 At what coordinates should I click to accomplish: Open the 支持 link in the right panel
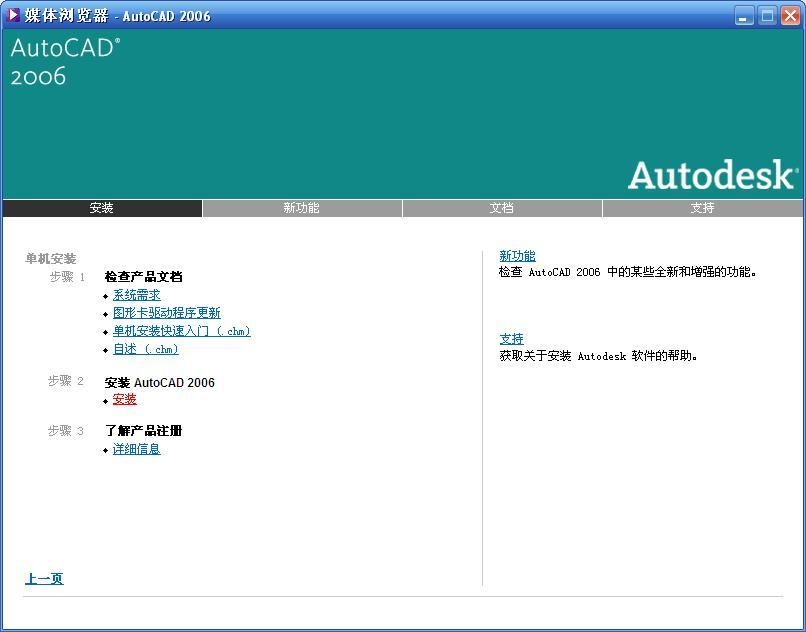click(511, 339)
